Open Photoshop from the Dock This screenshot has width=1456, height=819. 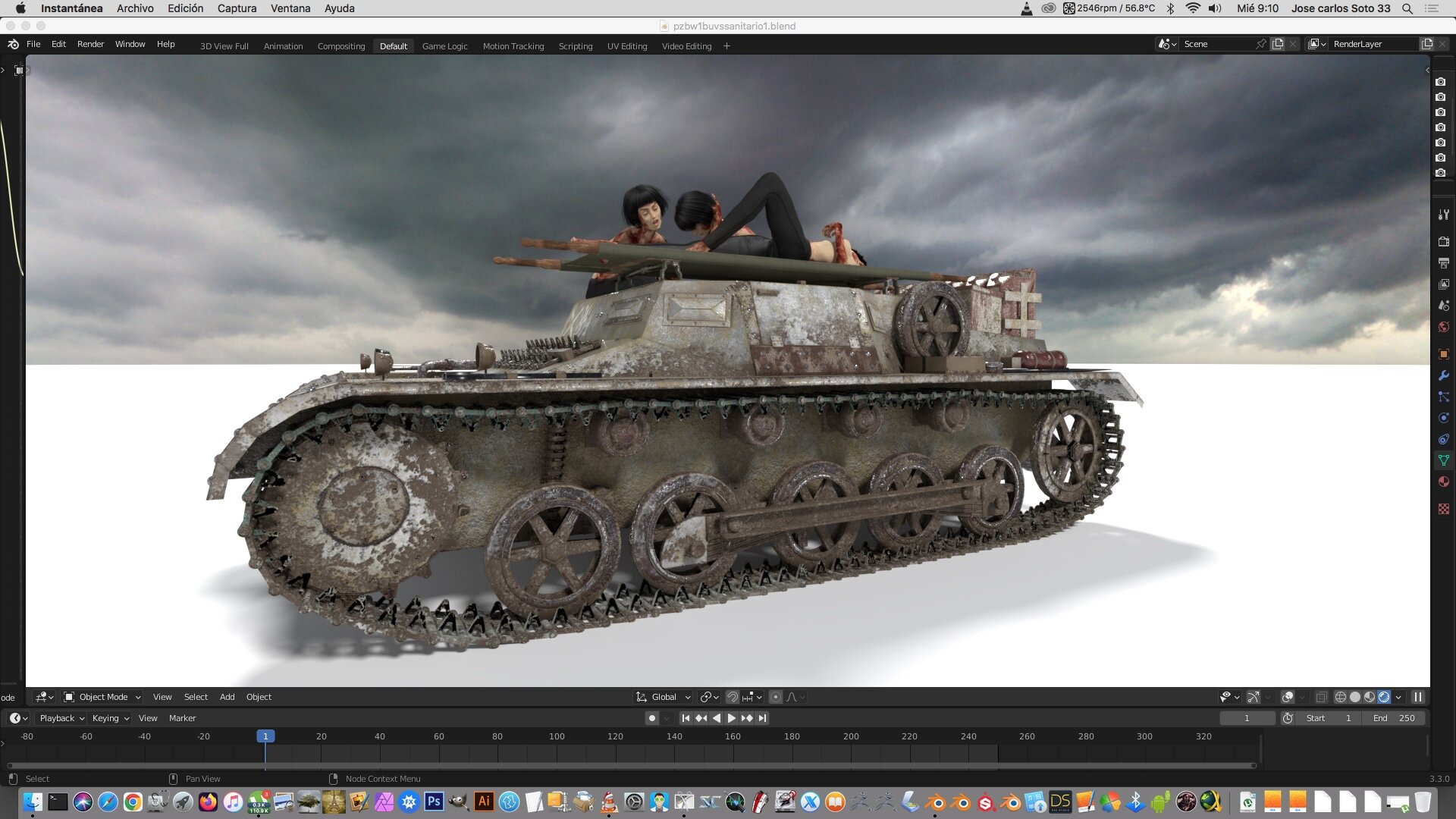[434, 802]
